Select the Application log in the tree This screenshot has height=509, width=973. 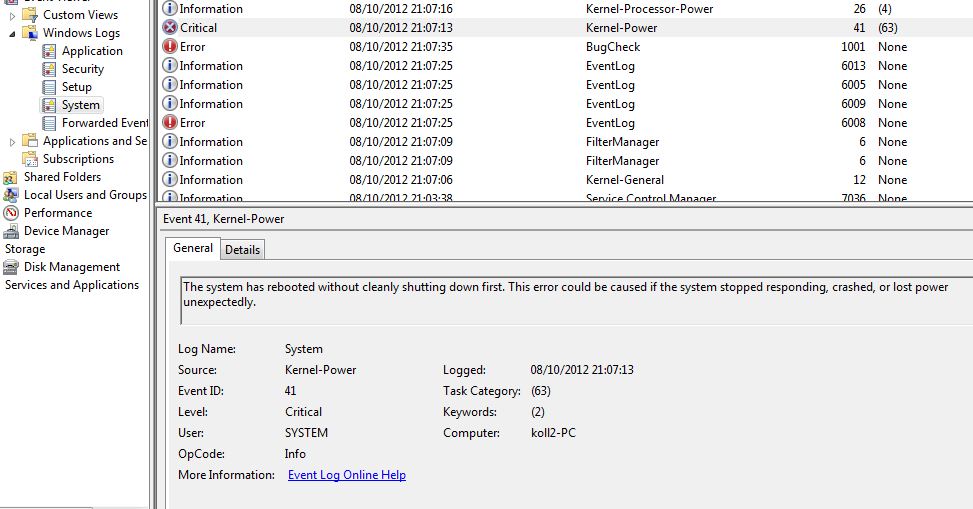click(92, 51)
